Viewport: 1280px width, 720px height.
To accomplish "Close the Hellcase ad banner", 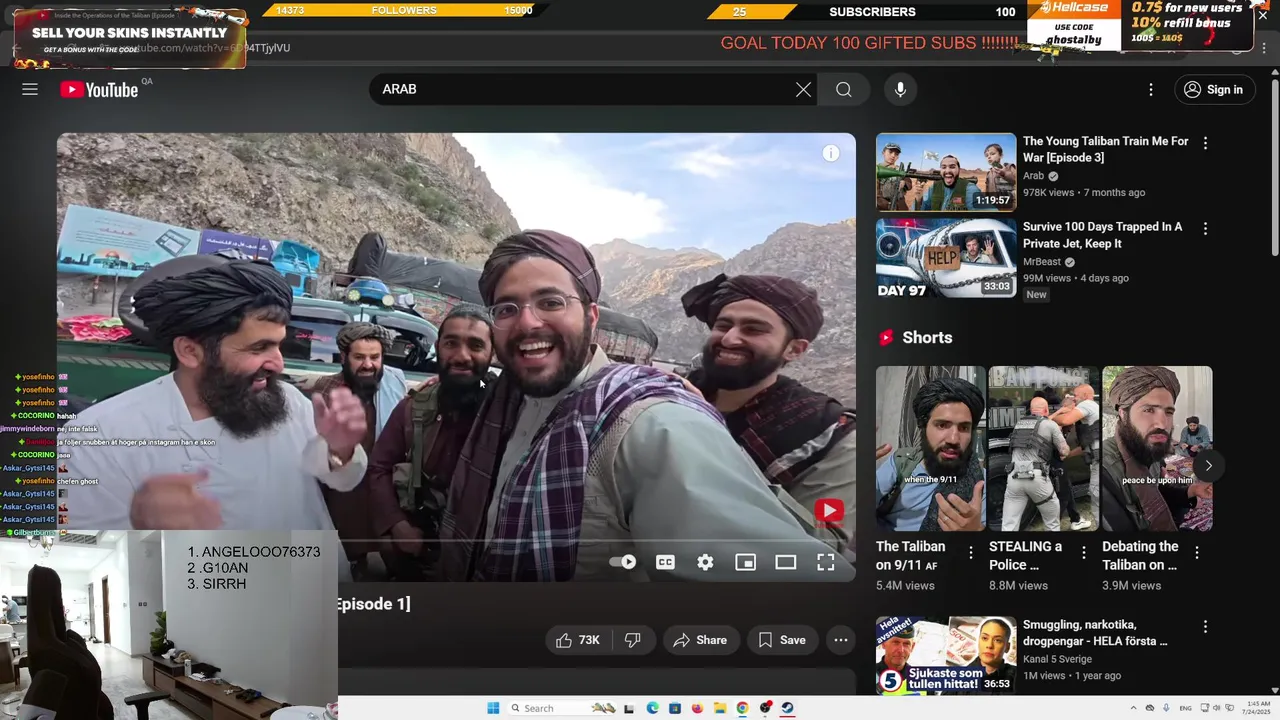I will click(x=1262, y=15).
